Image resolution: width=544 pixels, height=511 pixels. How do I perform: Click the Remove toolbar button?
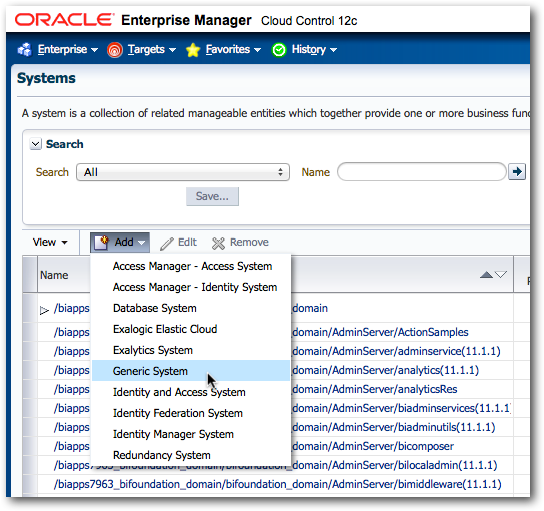(x=240, y=242)
